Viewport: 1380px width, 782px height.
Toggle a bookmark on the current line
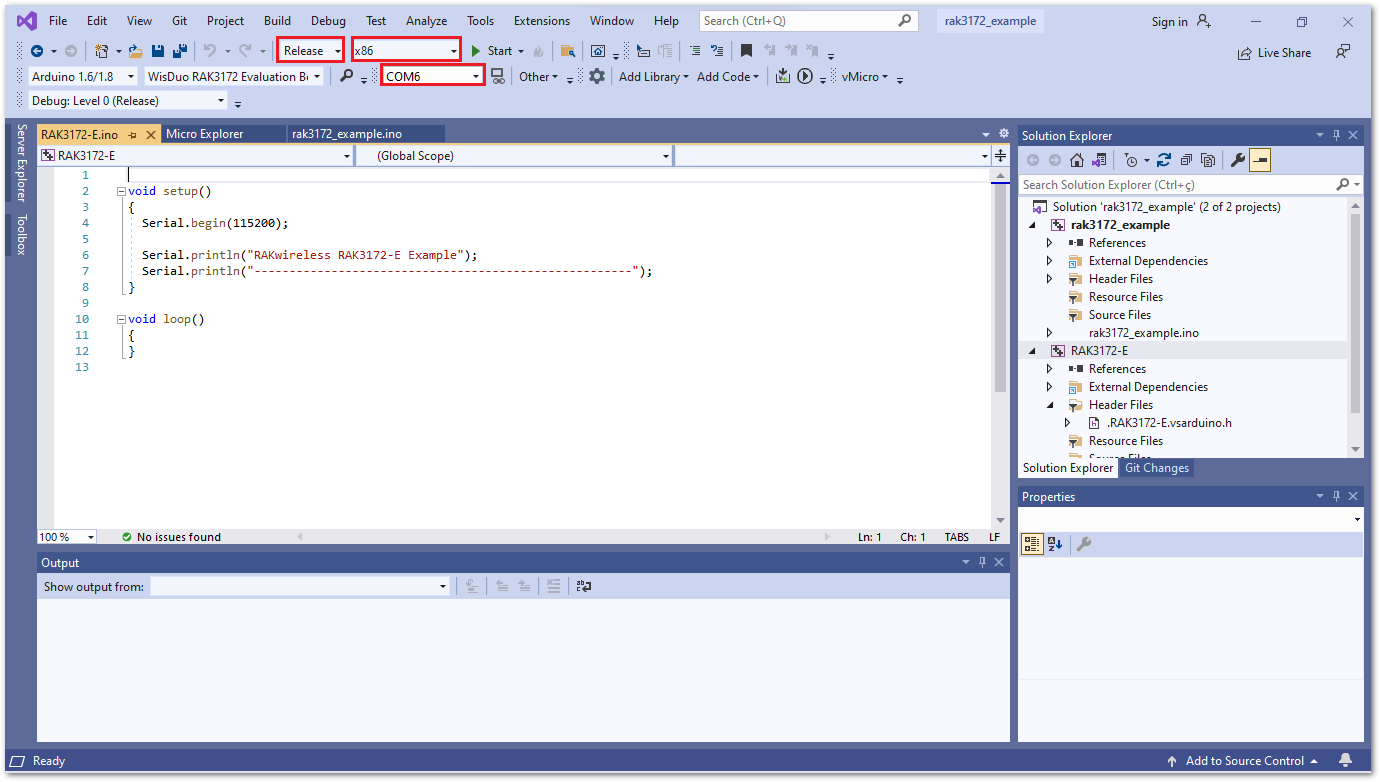pyautogui.click(x=746, y=51)
